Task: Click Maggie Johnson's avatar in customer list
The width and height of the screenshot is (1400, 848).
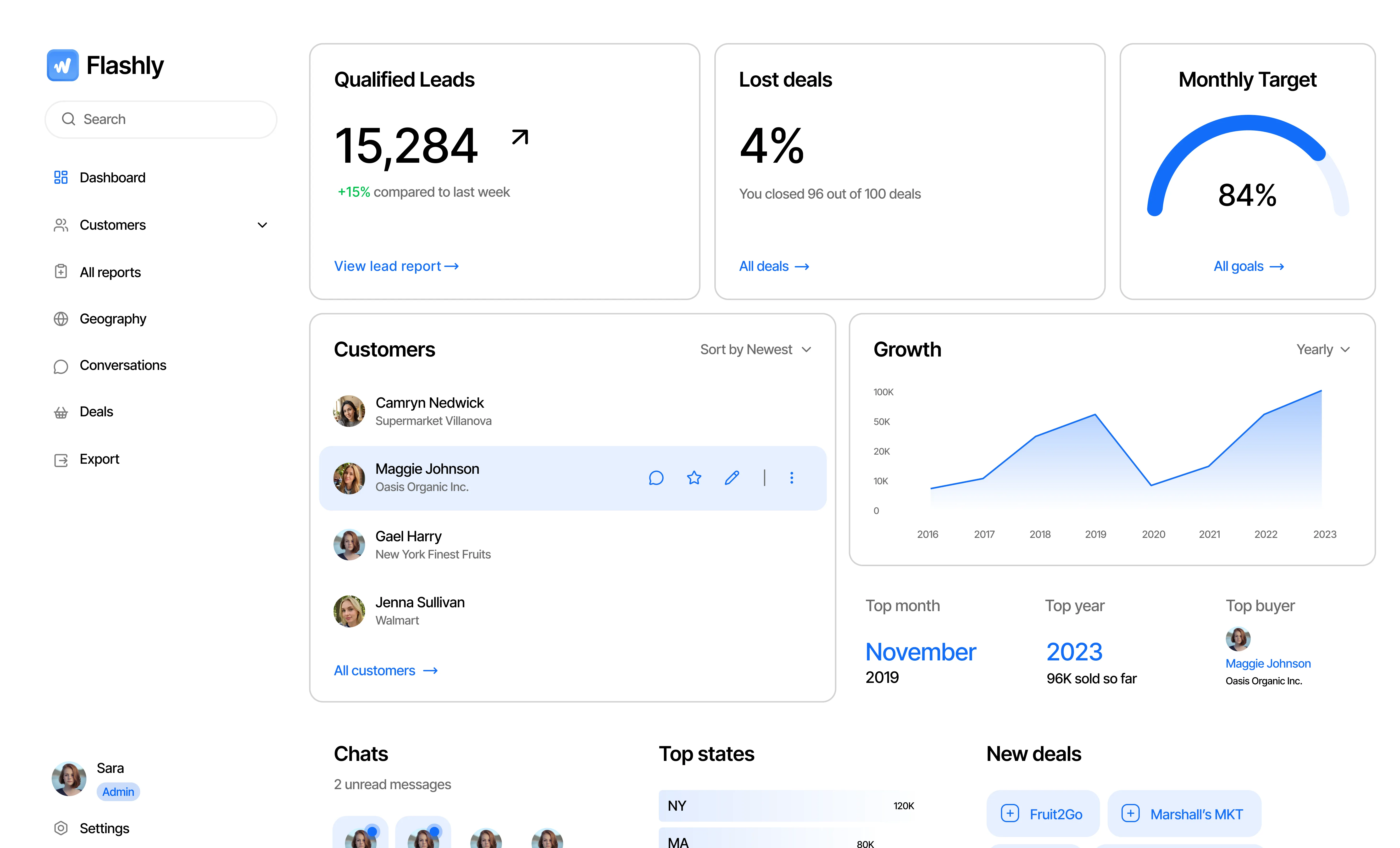Action: [349, 478]
